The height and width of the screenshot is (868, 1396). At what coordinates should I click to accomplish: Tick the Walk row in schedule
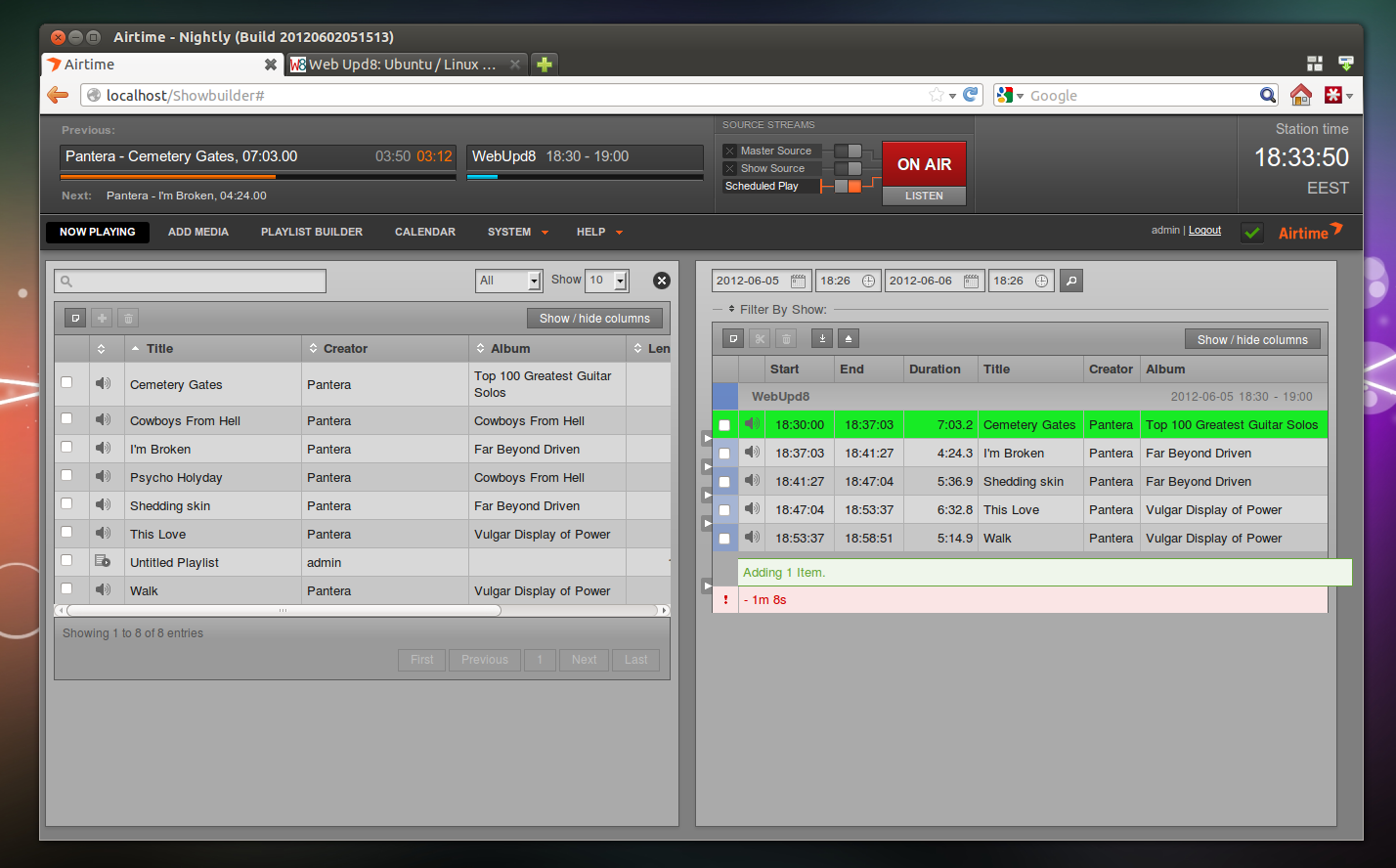[x=724, y=539]
